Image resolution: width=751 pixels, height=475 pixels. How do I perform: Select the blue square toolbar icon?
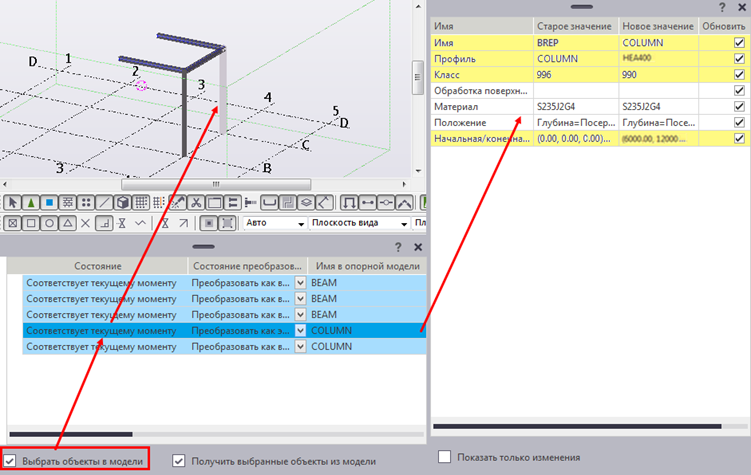[x=48, y=203]
